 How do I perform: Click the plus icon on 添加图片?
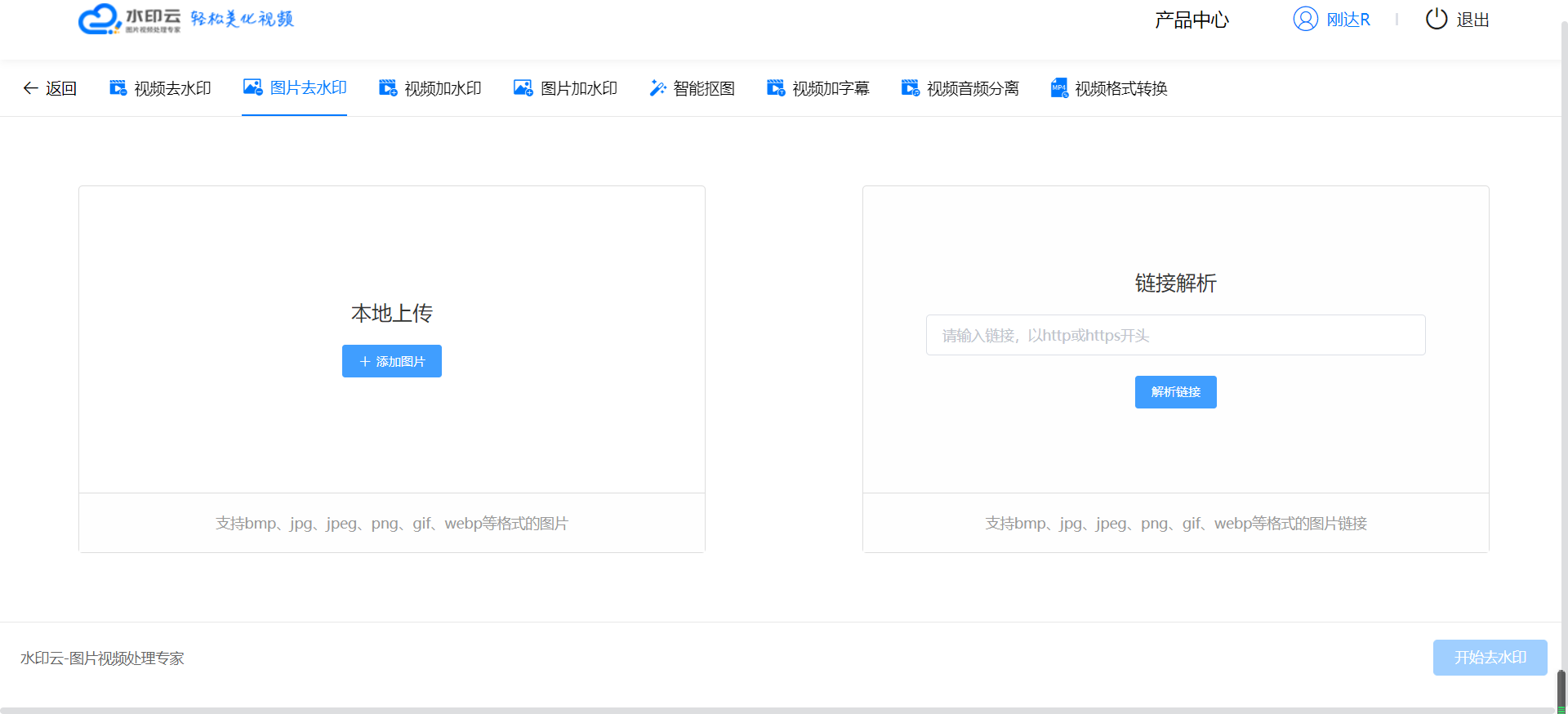click(365, 361)
